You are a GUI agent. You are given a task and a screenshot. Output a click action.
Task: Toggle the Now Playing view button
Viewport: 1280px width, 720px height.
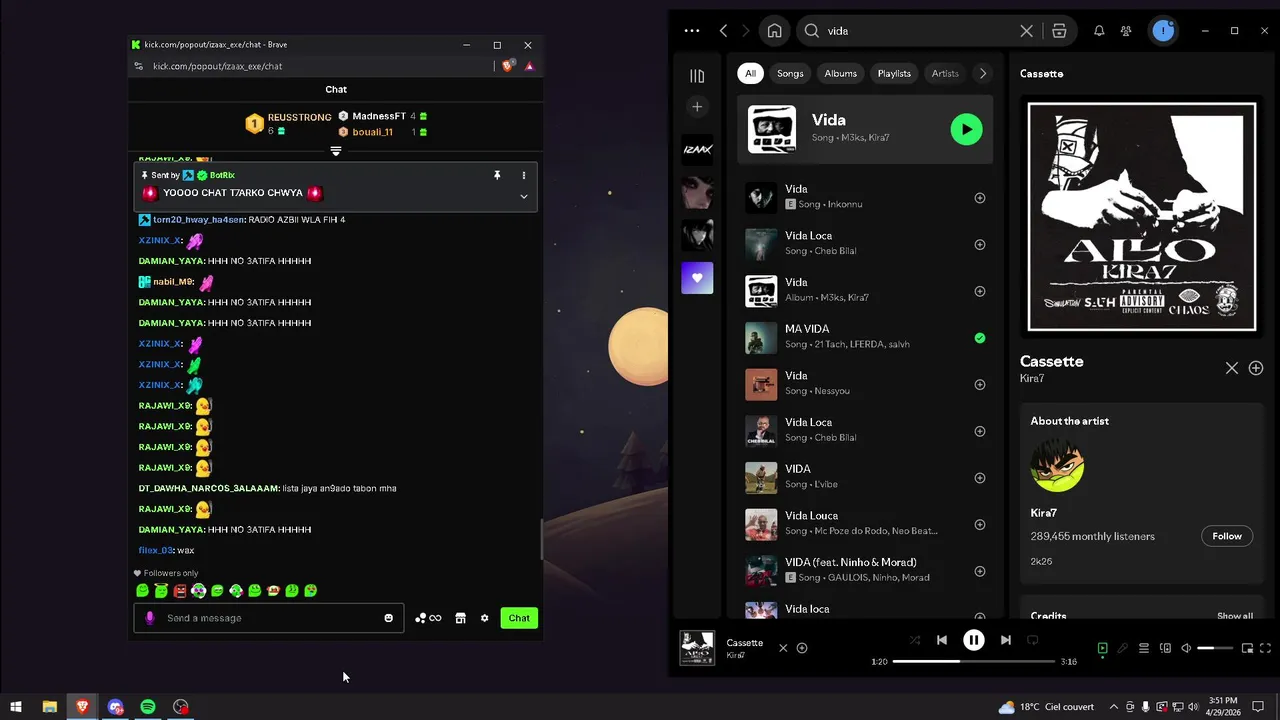tap(1102, 648)
